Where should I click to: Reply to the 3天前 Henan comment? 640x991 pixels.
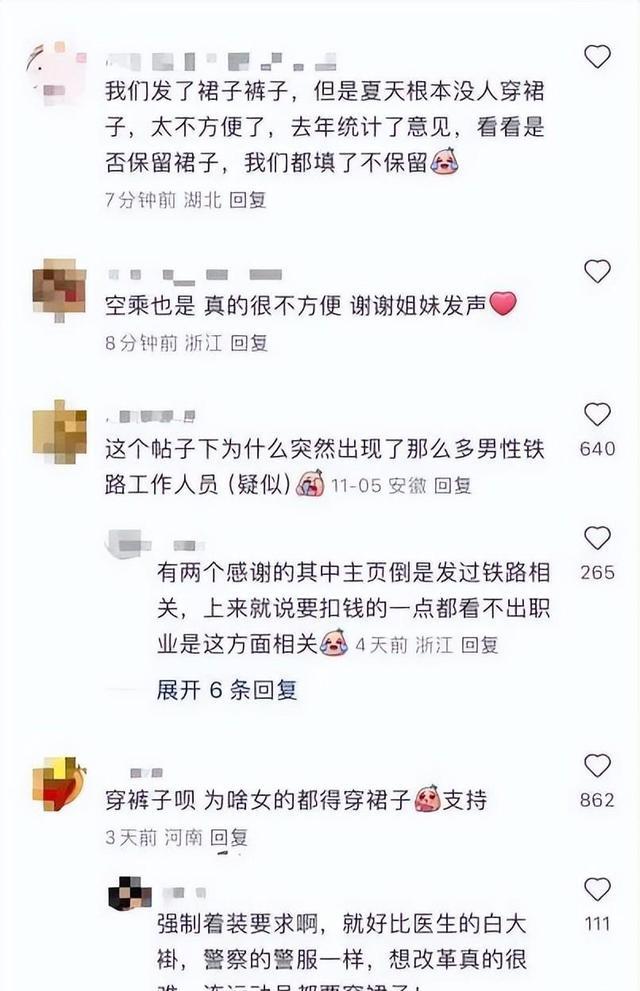point(229,837)
